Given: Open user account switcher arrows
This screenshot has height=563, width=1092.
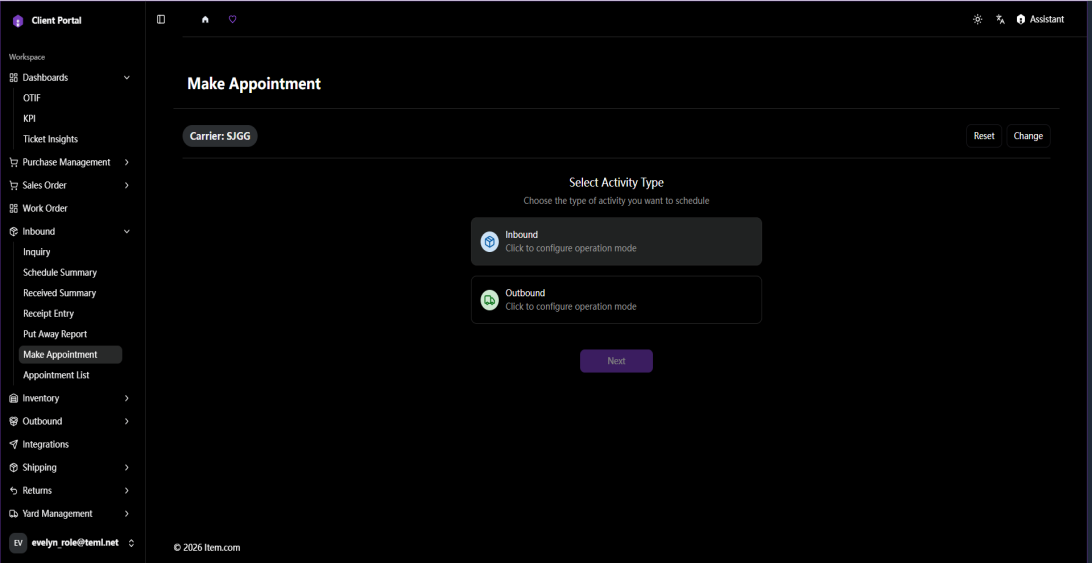Looking at the screenshot, I should click(131, 543).
